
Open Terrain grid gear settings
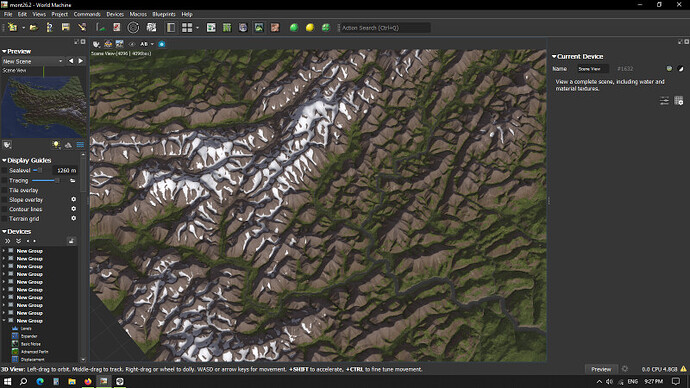point(73,218)
